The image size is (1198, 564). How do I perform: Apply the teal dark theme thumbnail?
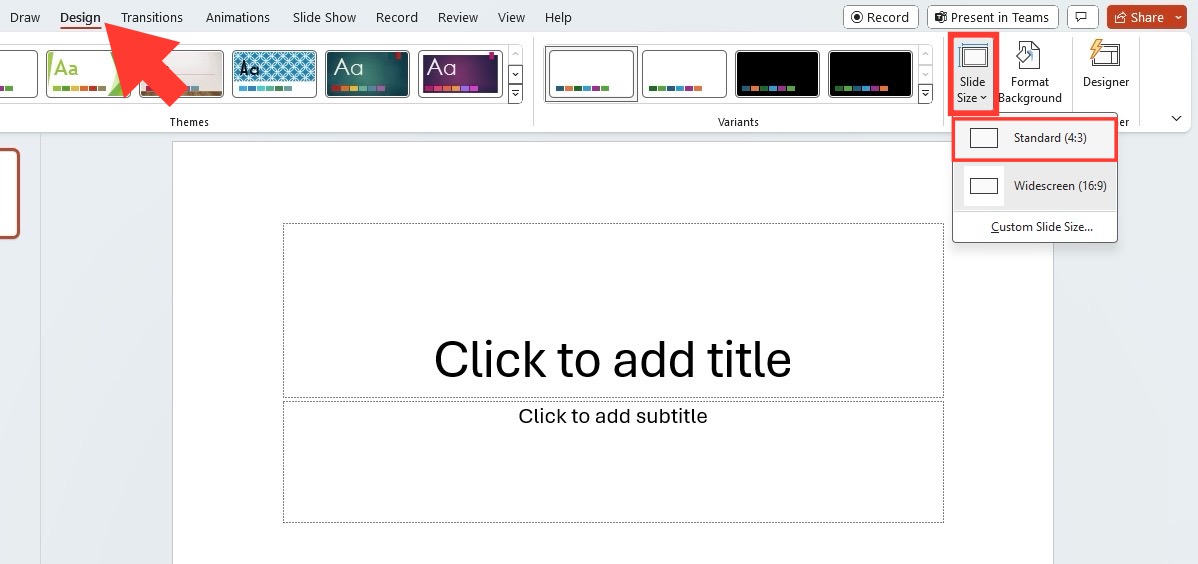367,74
